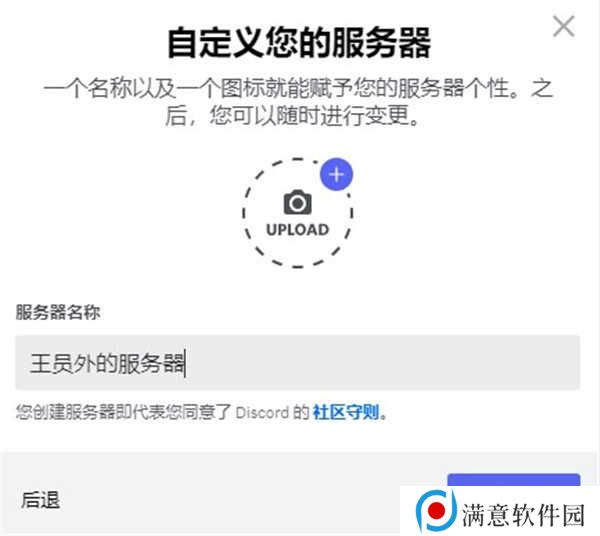600x536 pixels.
Task: Click the 服务器名称 field label
Action: 58,312
